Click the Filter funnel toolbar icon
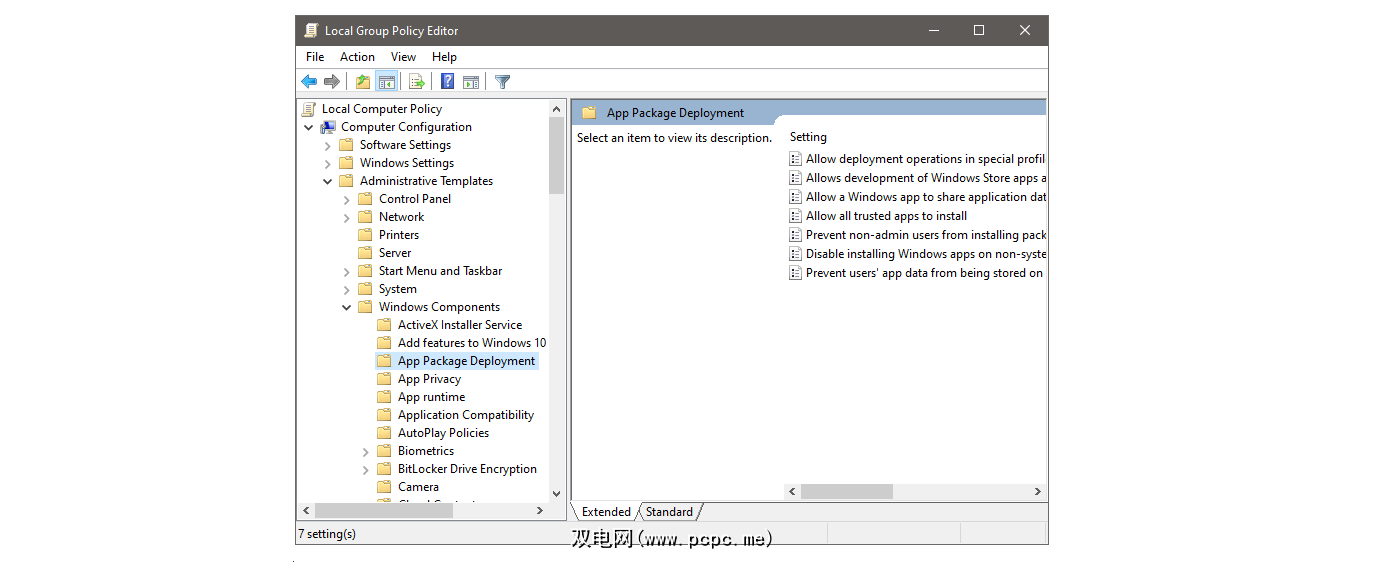This screenshot has height=562, width=1388. click(503, 82)
